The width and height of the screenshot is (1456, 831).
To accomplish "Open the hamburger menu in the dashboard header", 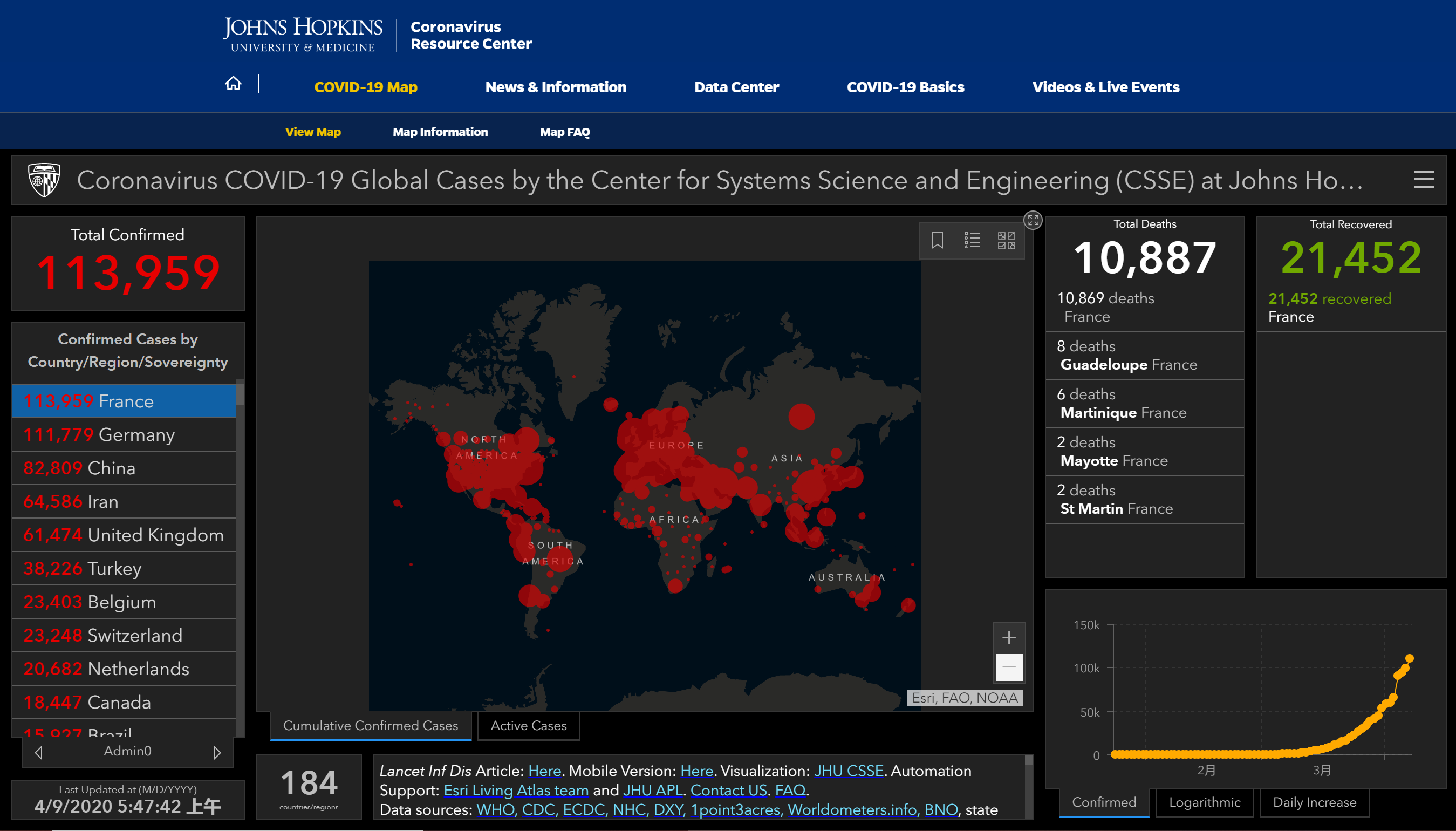I will [x=1424, y=180].
